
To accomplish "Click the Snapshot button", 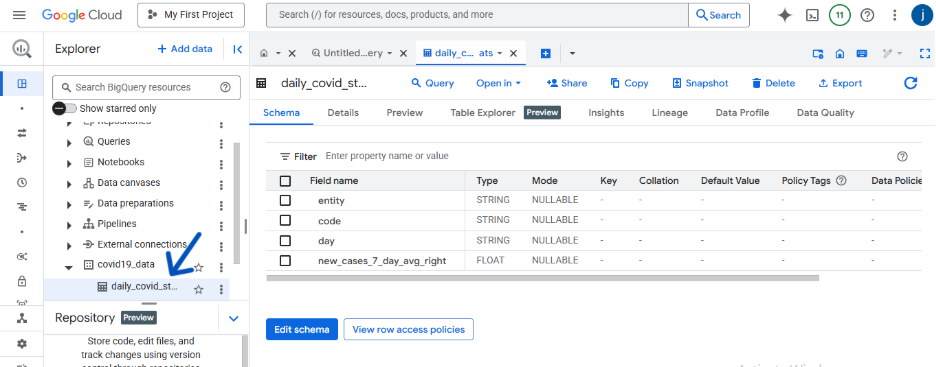I will 700,83.
